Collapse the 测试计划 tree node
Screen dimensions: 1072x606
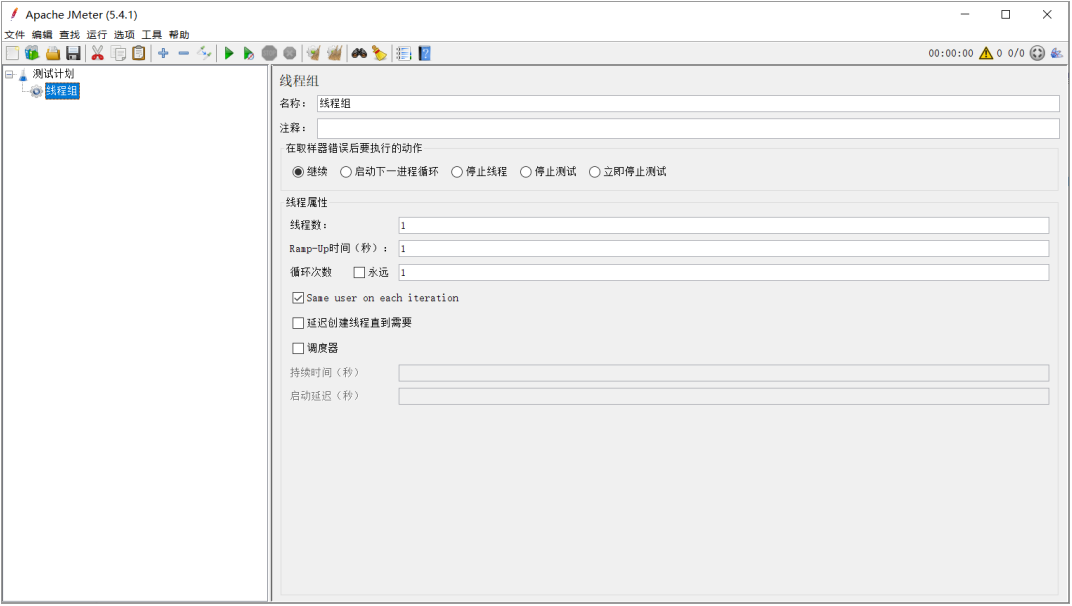[10, 74]
